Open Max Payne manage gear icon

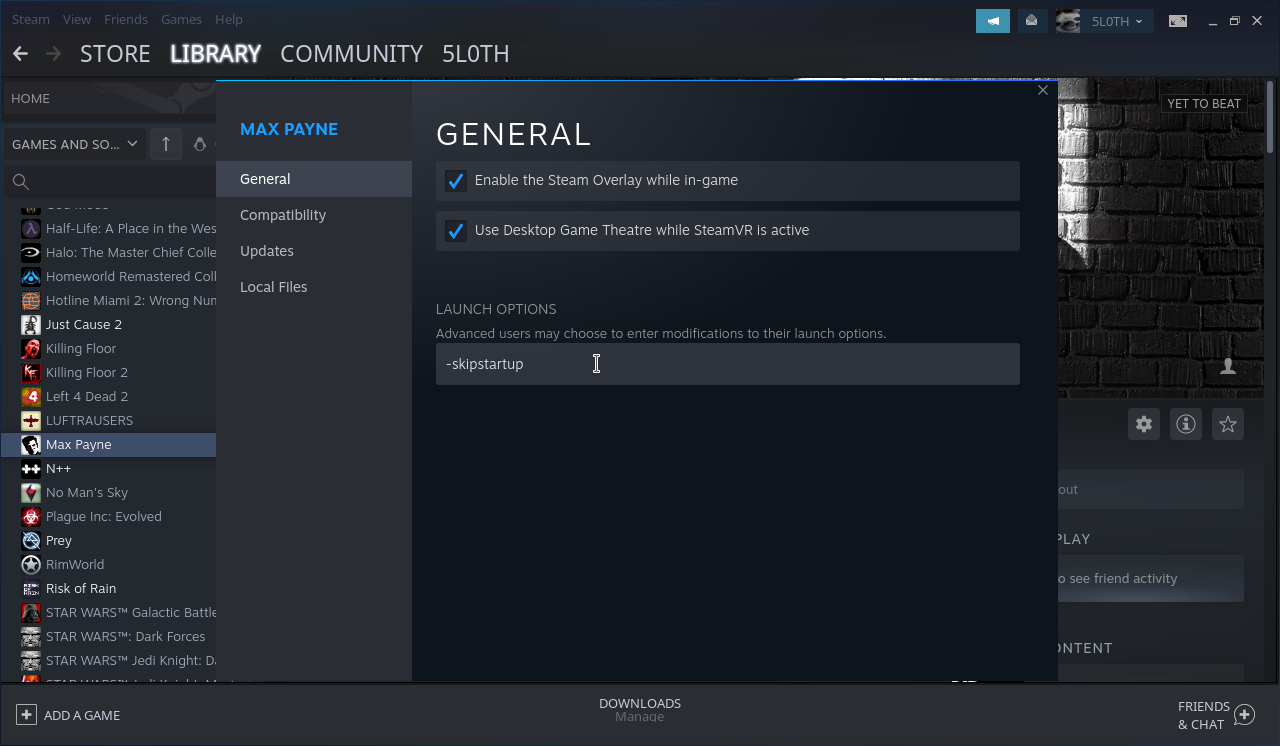pyautogui.click(x=1144, y=424)
